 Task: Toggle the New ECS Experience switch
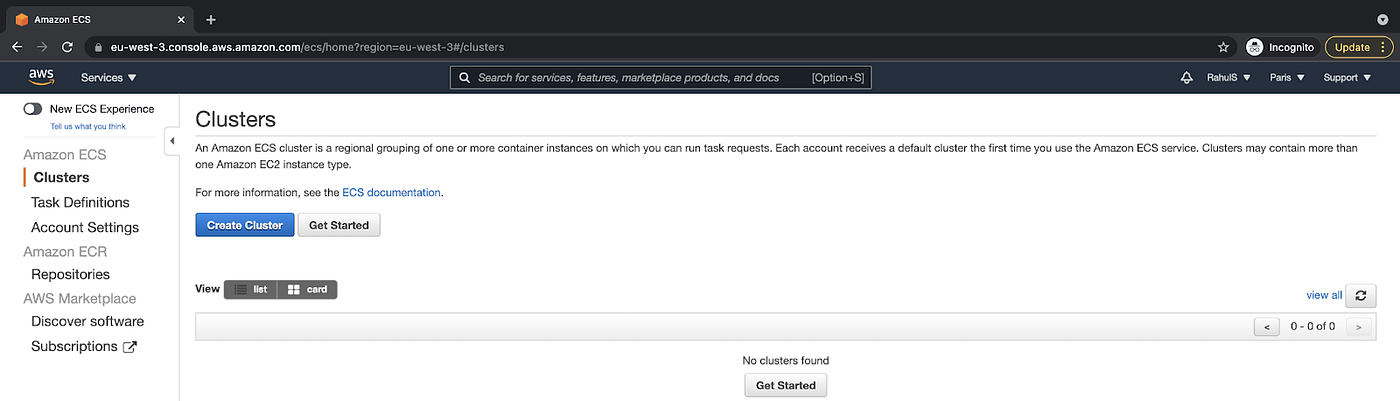(x=33, y=109)
